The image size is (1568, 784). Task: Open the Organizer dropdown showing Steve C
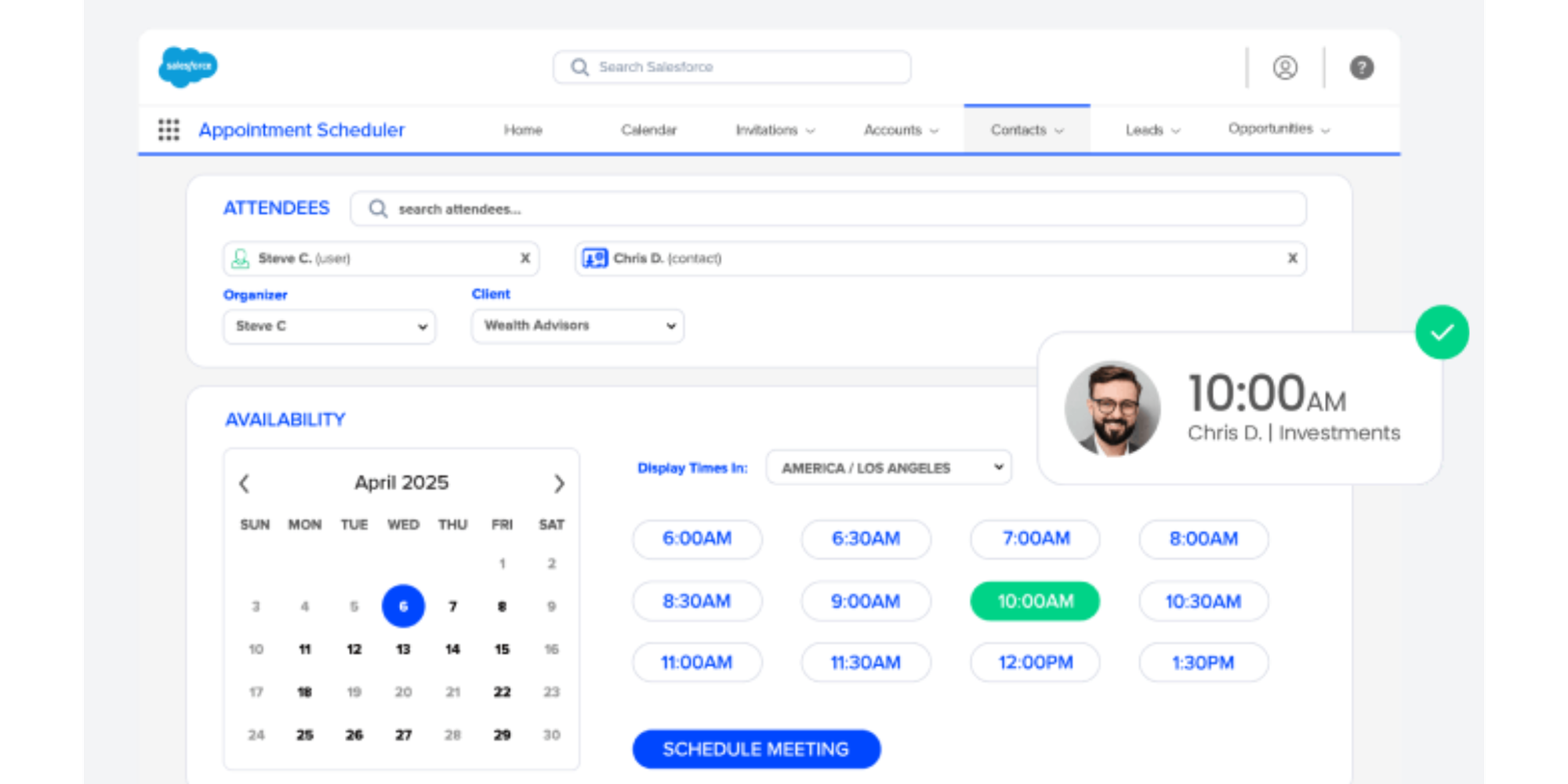[x=329, y=326]
